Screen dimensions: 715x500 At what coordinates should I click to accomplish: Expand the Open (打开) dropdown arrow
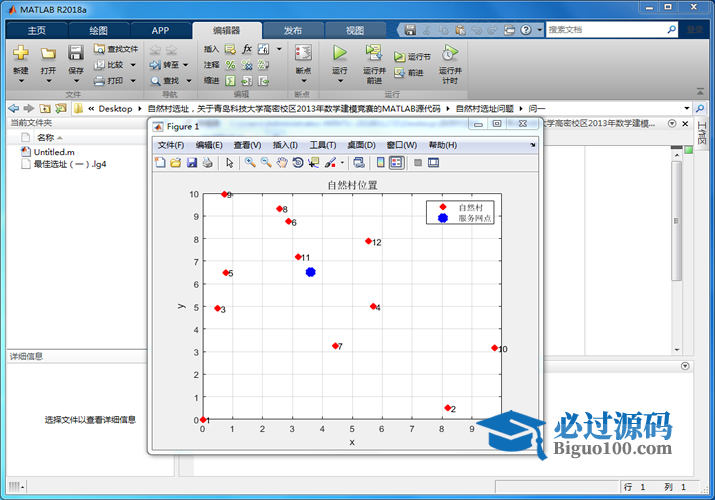click(48, 81)
